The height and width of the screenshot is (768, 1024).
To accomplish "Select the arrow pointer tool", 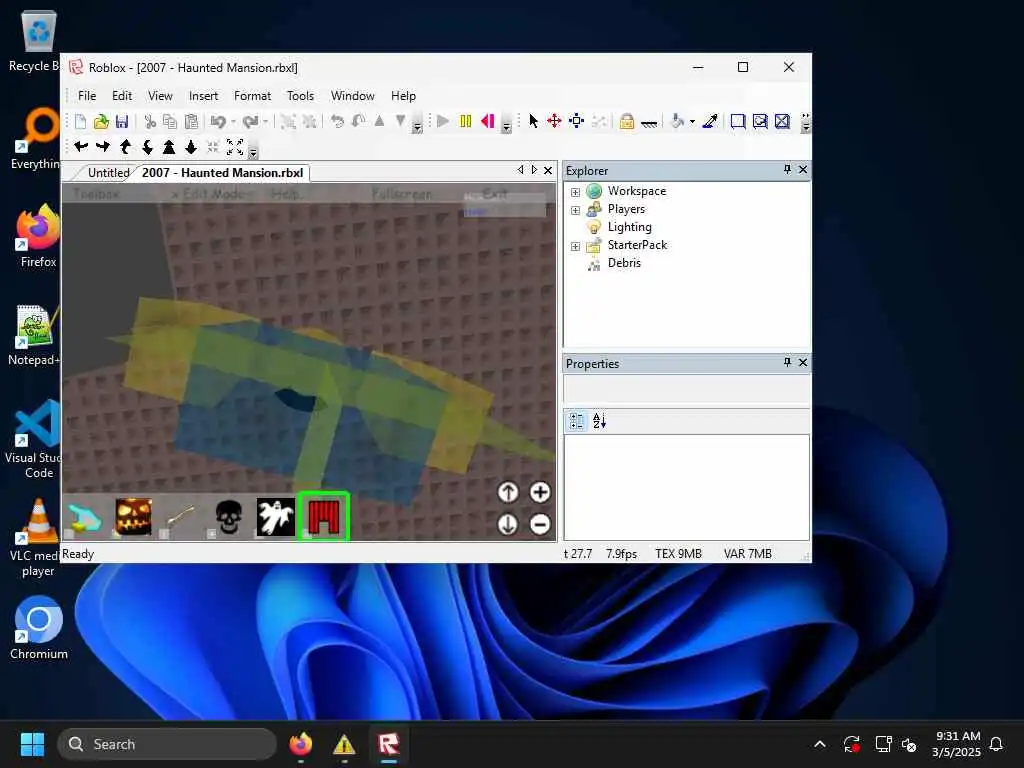I will pyautogui.click(x=534, y=121).
